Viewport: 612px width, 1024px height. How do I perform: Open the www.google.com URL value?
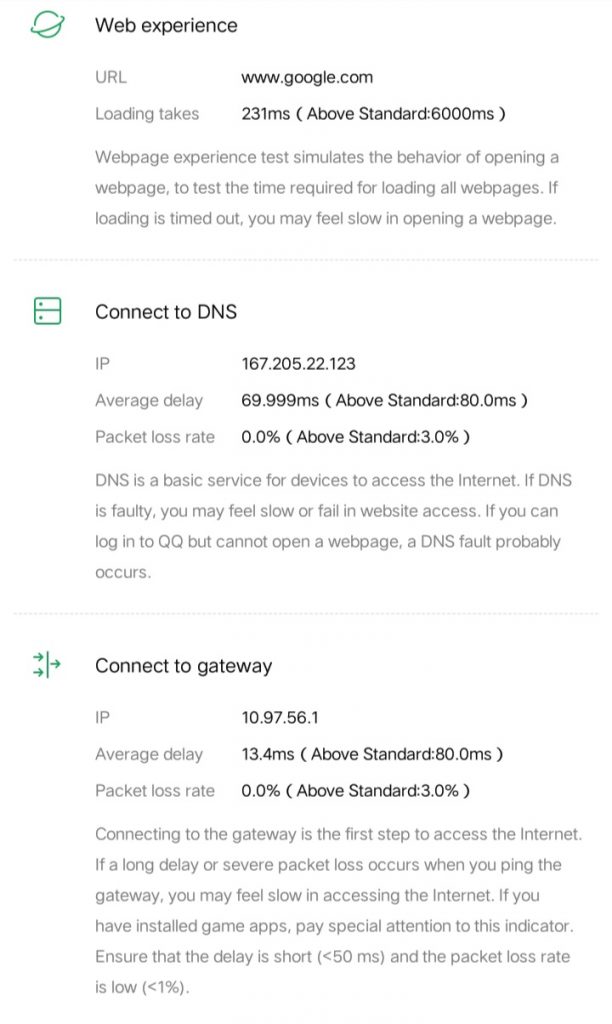[307, 77]
